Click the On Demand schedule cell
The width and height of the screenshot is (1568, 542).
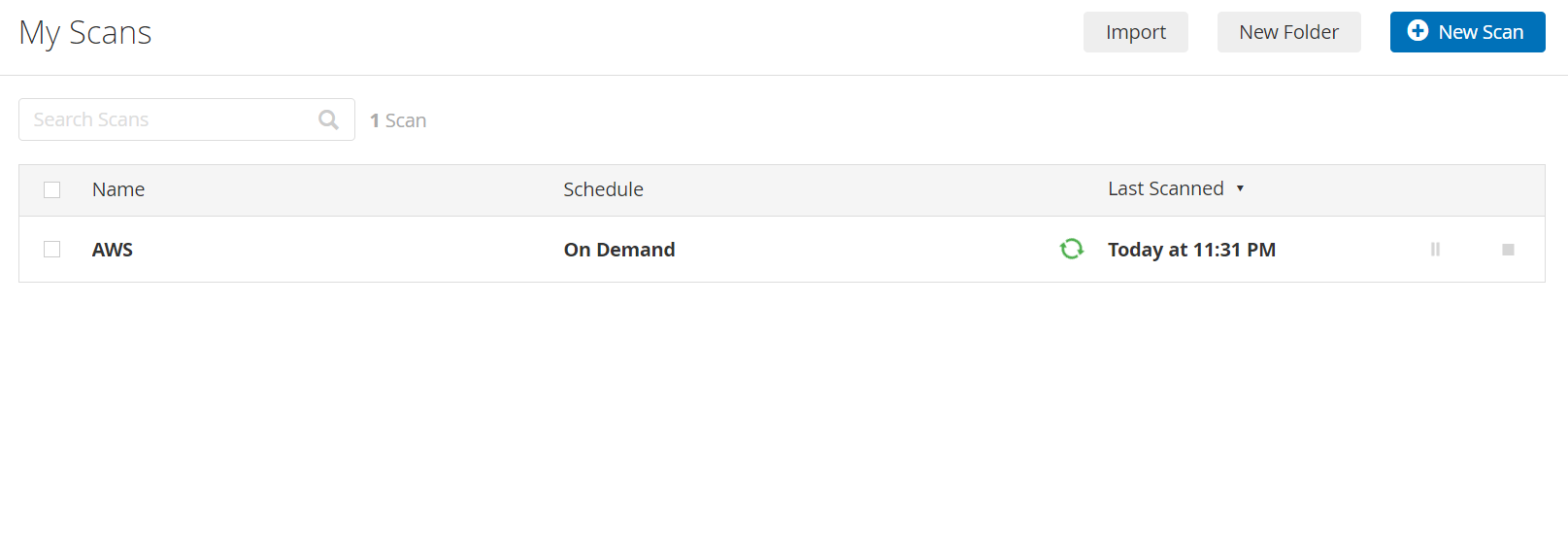[619, 250]
